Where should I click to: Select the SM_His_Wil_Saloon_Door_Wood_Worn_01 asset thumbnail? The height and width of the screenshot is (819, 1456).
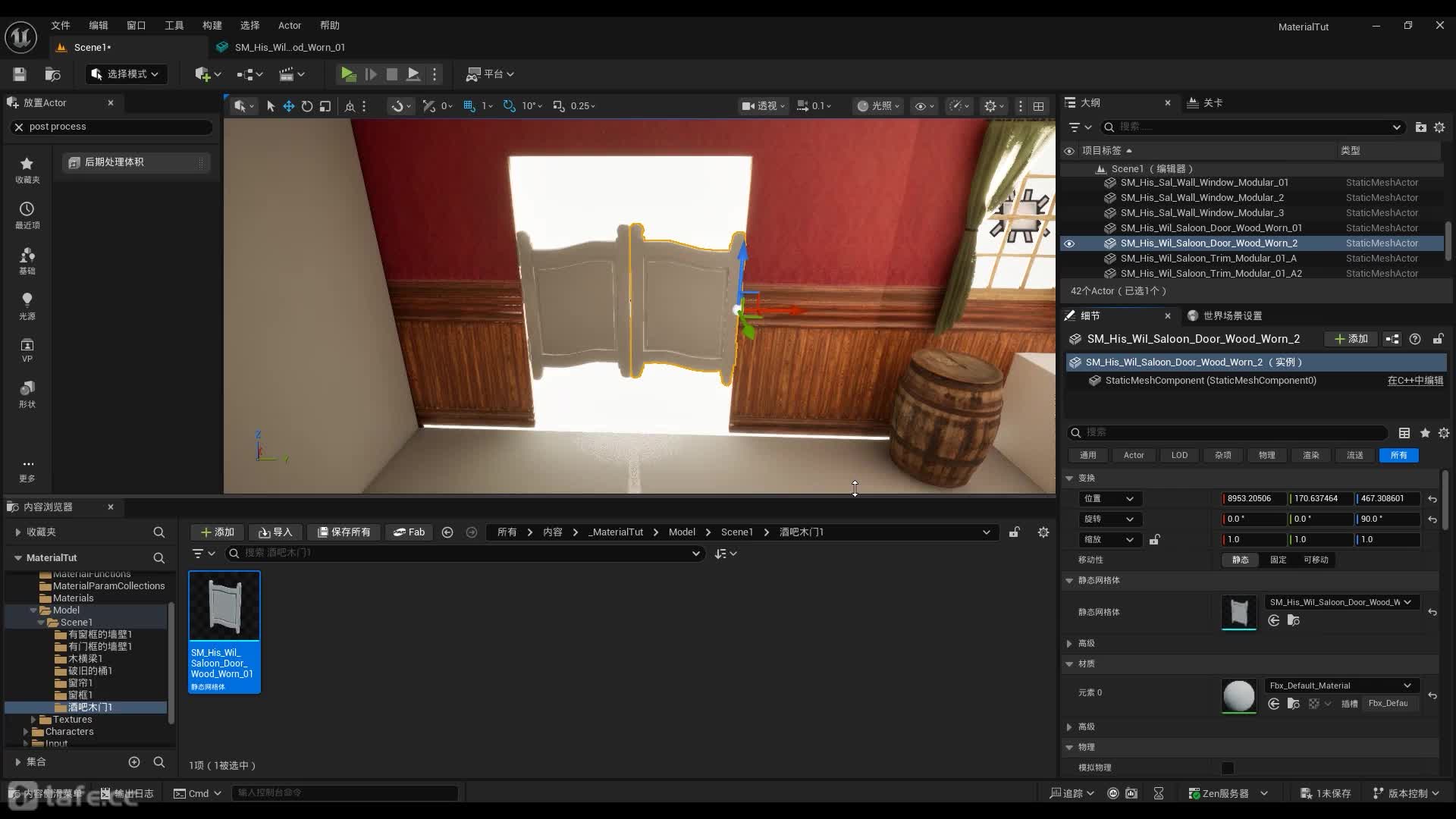(x=224, y=607)
